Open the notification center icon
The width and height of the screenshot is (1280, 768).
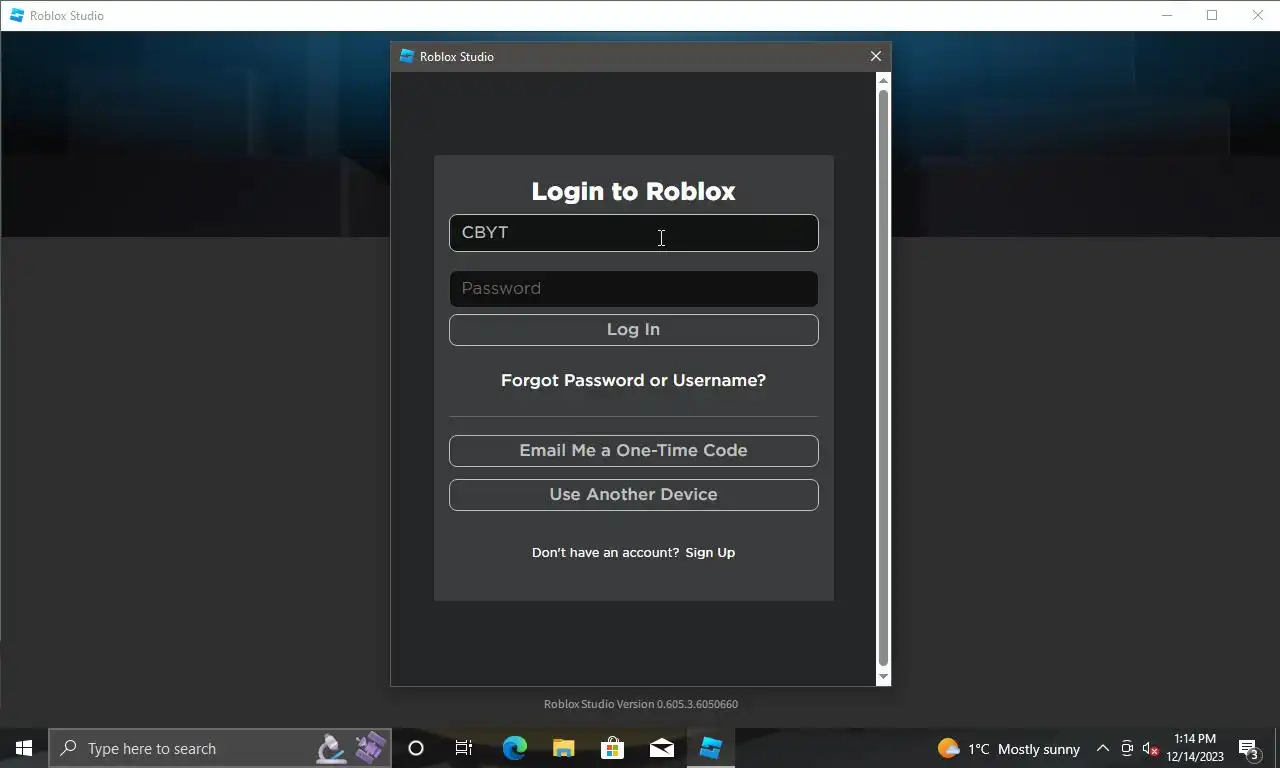point(1249,748)
